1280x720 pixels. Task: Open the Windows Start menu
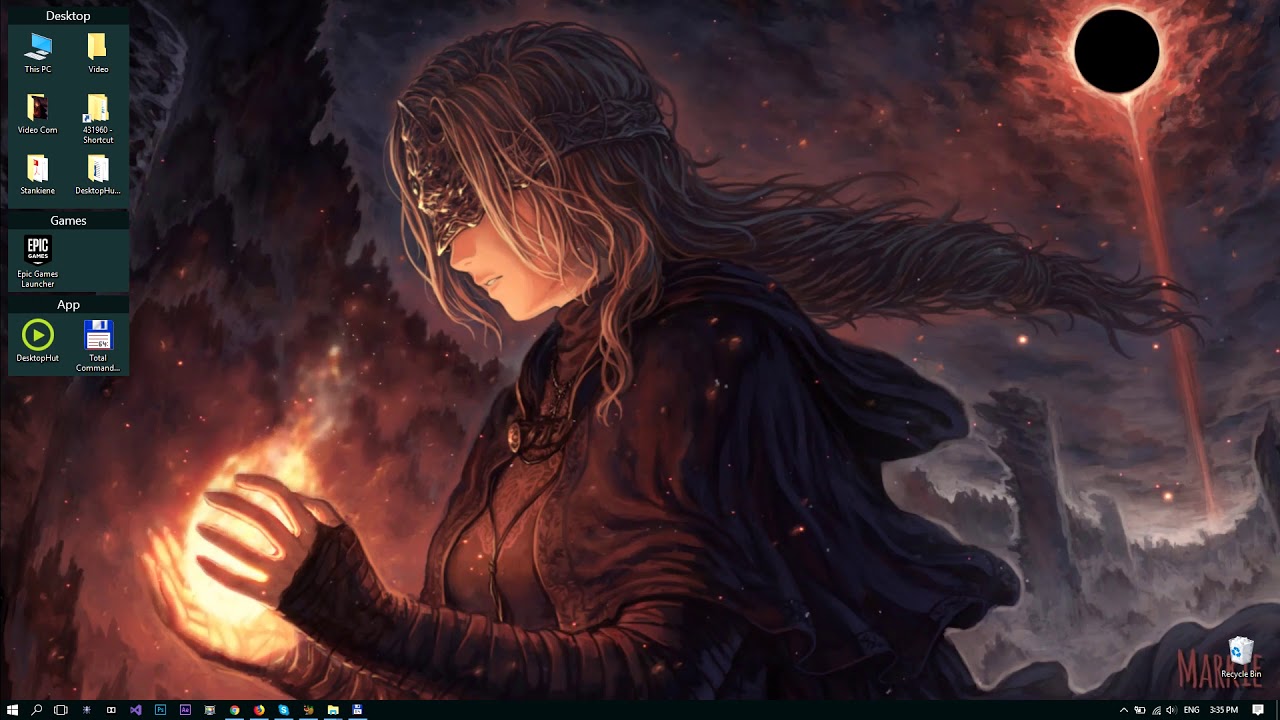12,710
